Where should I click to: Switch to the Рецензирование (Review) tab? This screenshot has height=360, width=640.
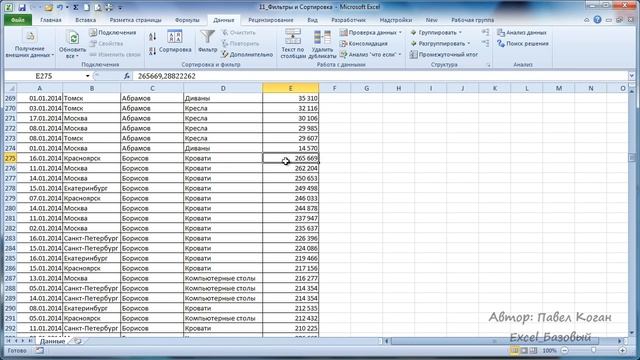271,20
